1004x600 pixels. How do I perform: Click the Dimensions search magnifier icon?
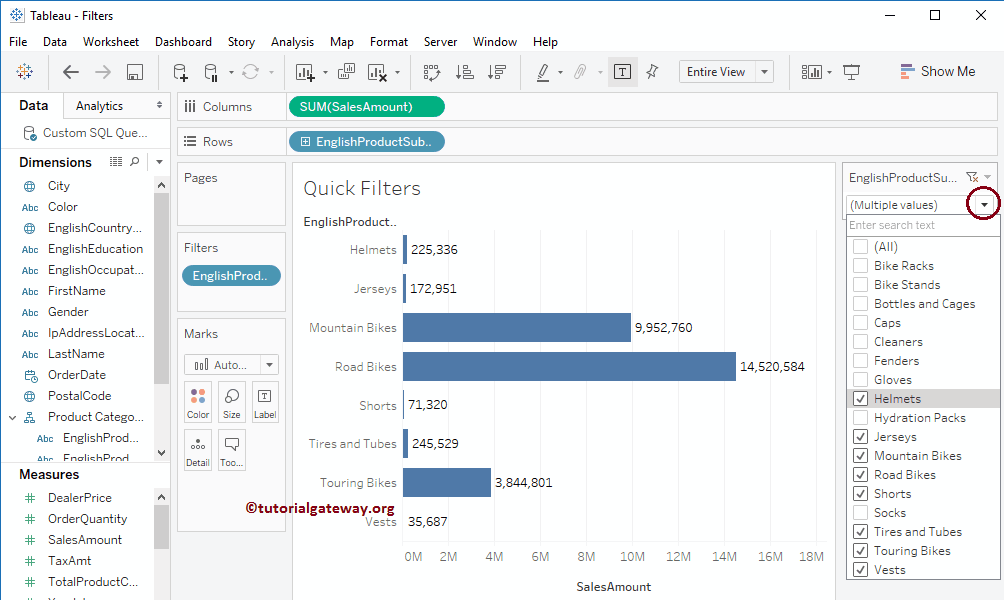[134, 161]
